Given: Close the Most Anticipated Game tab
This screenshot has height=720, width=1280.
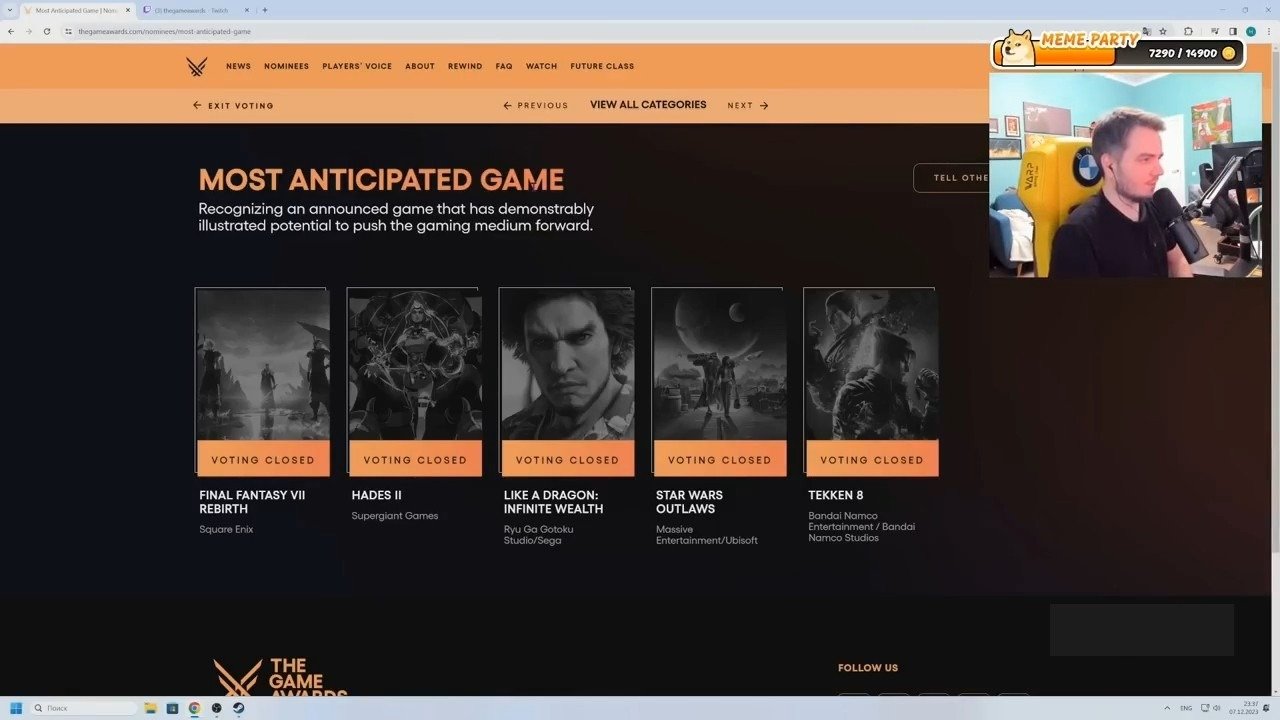Looking at the screenshot, I should point(128,10).
